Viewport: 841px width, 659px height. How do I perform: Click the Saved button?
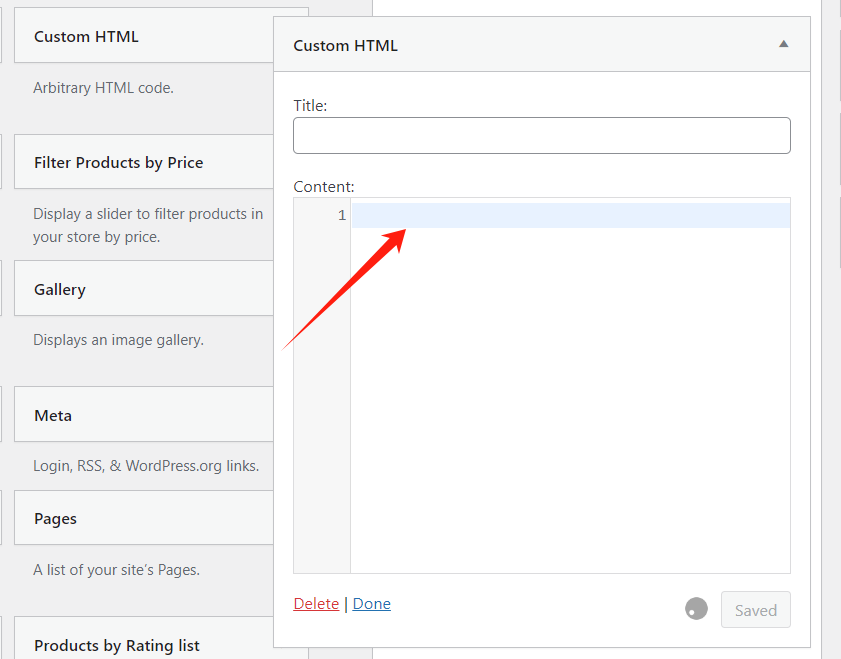[755, 610]
